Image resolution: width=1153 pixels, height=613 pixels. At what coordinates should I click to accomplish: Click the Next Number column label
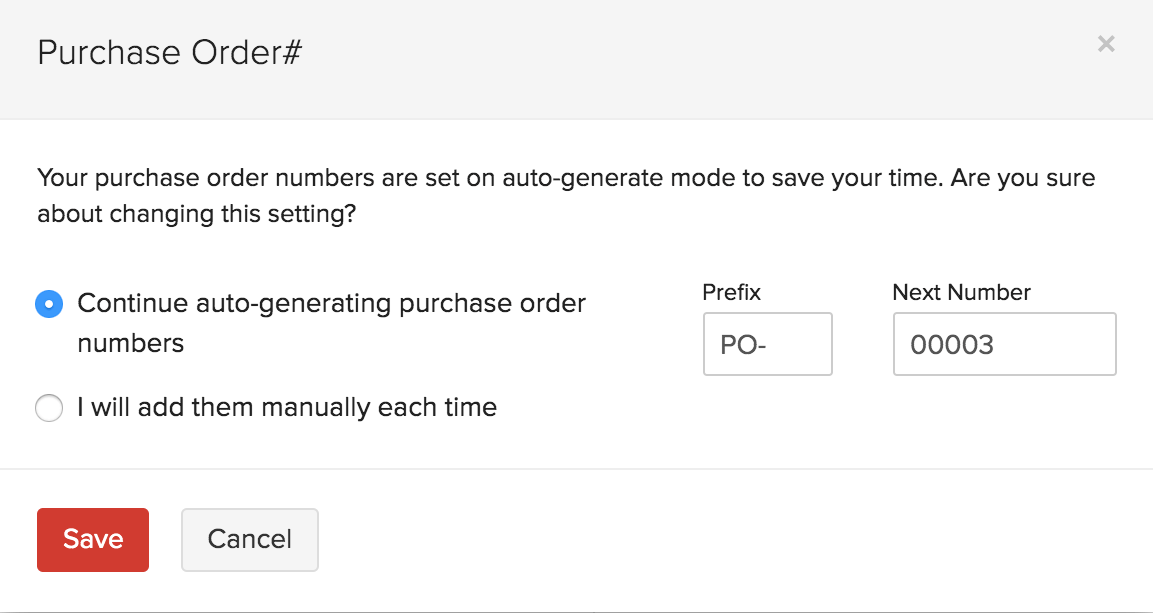[960, 292]
